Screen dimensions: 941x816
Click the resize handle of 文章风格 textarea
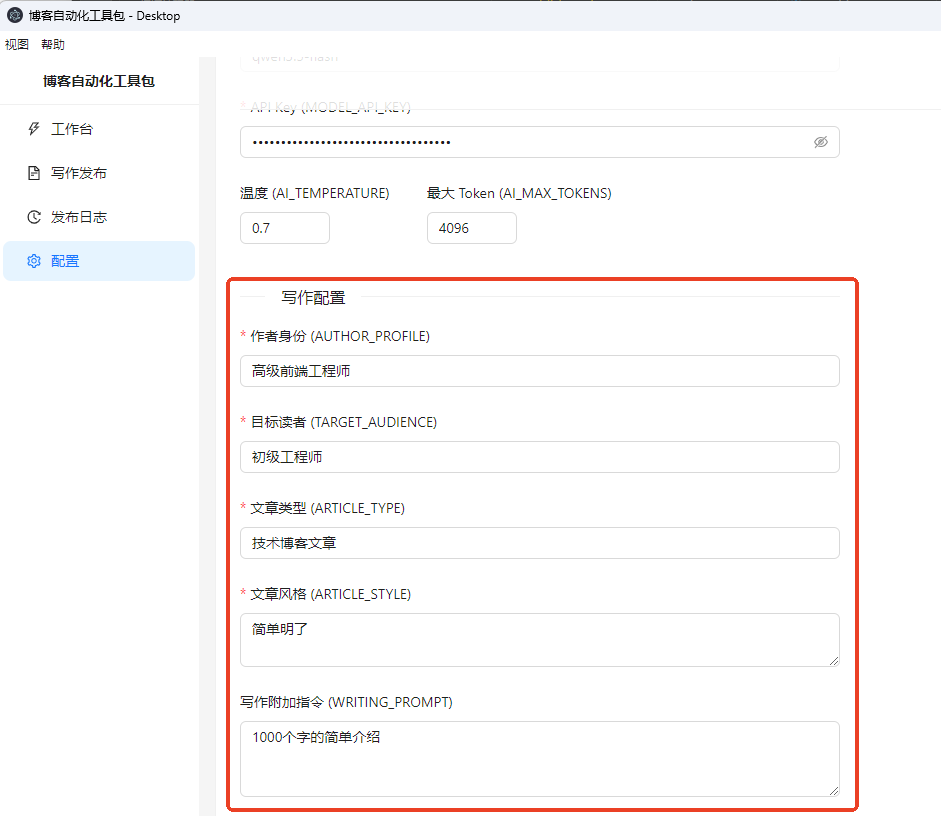[x=834, y=661]
